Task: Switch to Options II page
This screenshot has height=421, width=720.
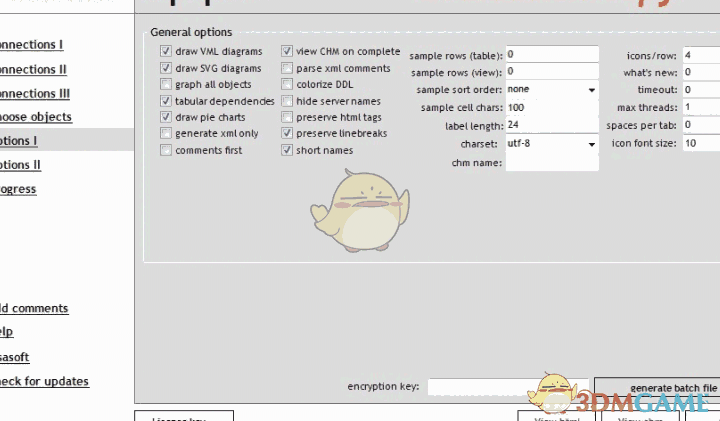Action: tap(20, 165)
